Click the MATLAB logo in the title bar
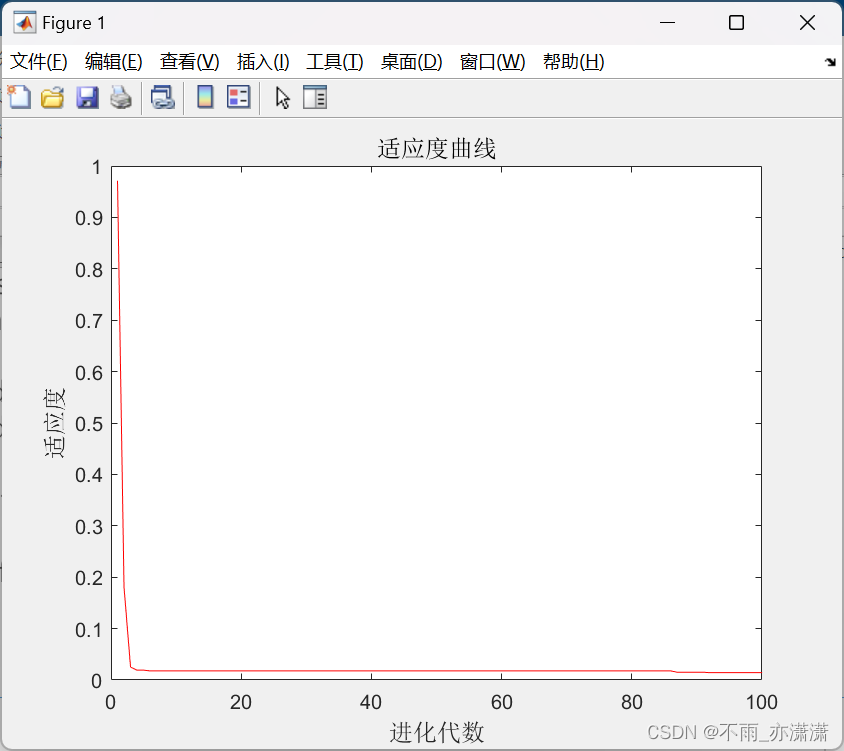The width and height of the screenshot is (844, 751). (x=25, y=23)
